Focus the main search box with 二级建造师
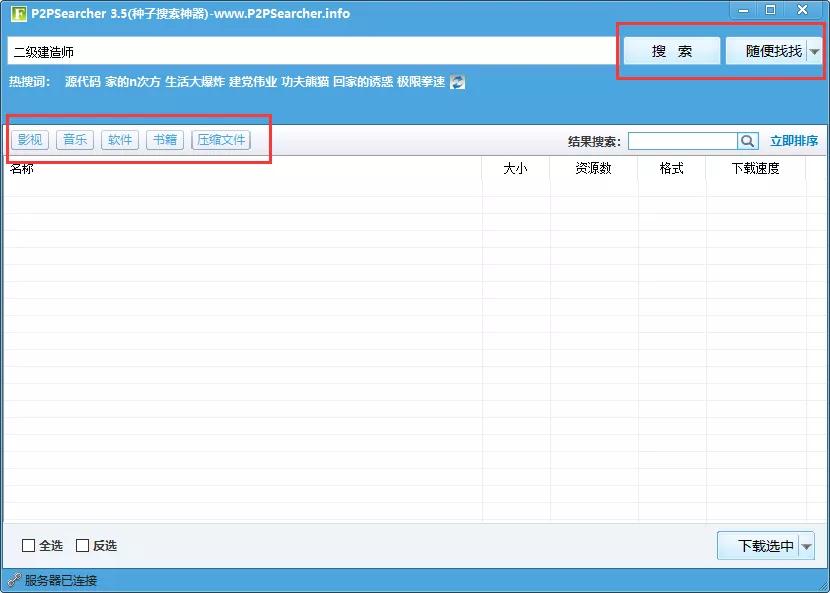This screenshot has height=593, width=830. pos(311,51)
